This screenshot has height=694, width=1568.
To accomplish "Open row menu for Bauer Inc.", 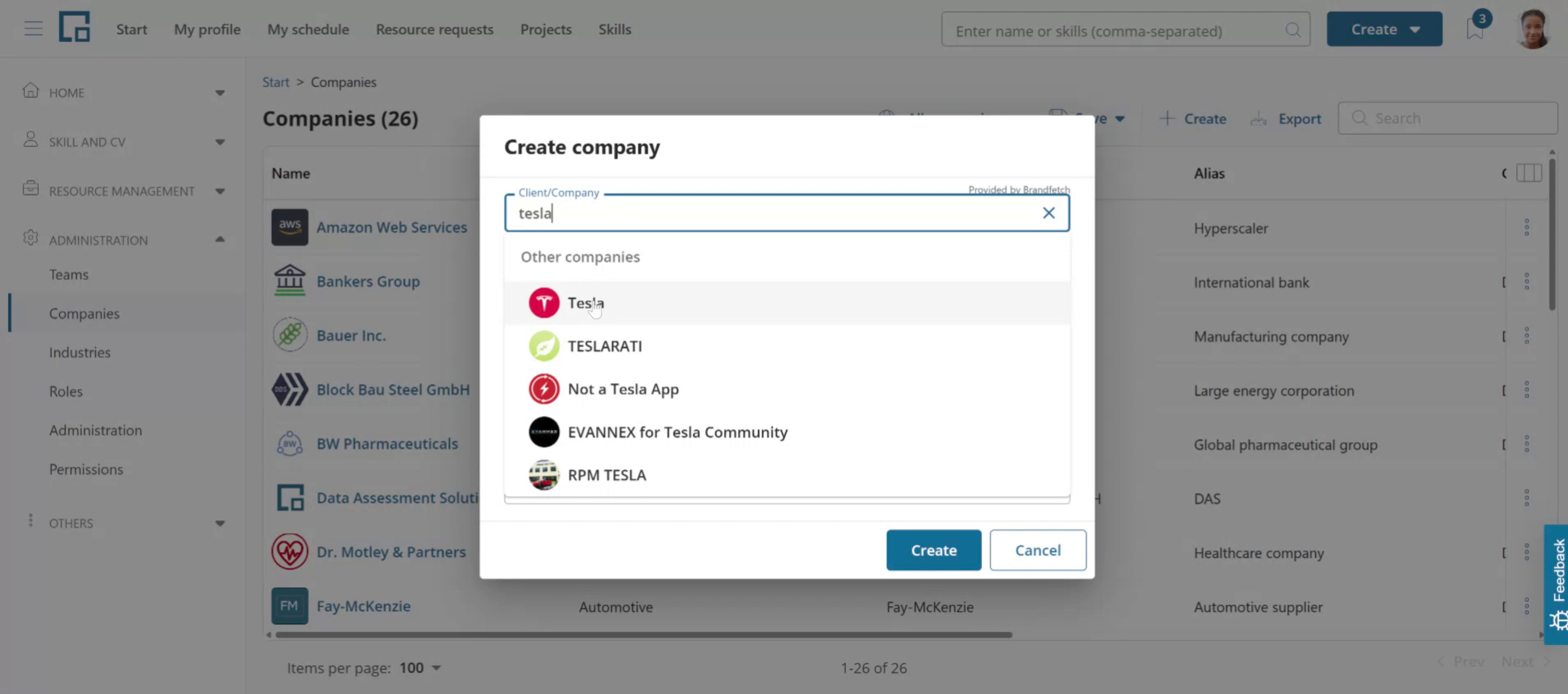I will click(1526, 336).
